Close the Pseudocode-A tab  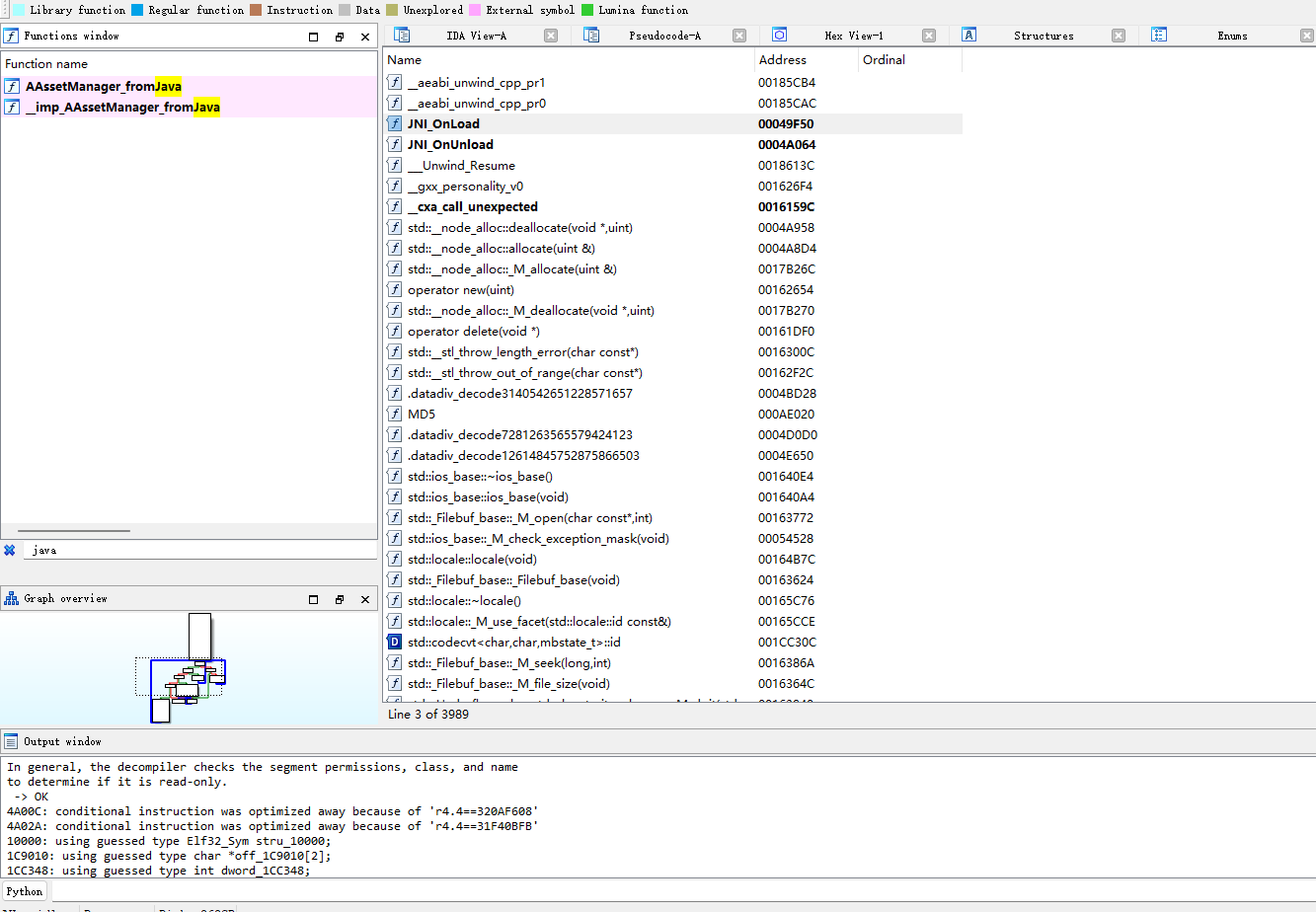pyautogui.click(x=739, y=36)
